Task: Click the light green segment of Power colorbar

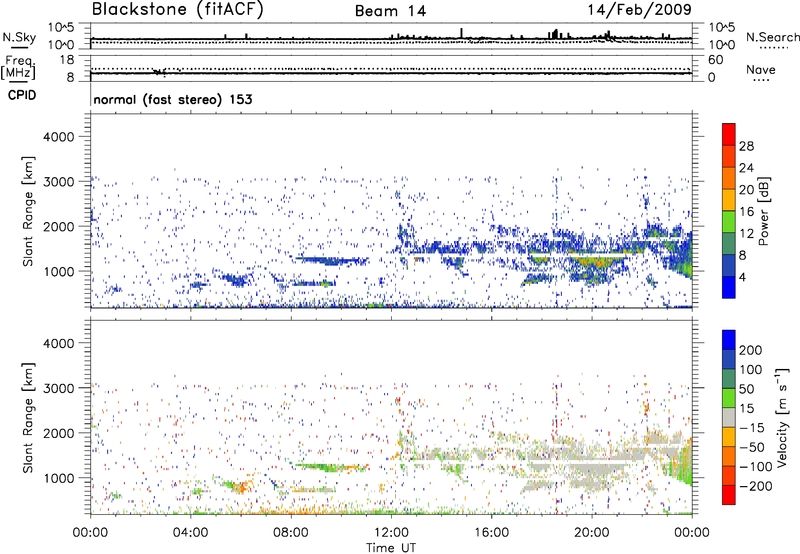Action: pyautogui.click(x=729, y=222)
